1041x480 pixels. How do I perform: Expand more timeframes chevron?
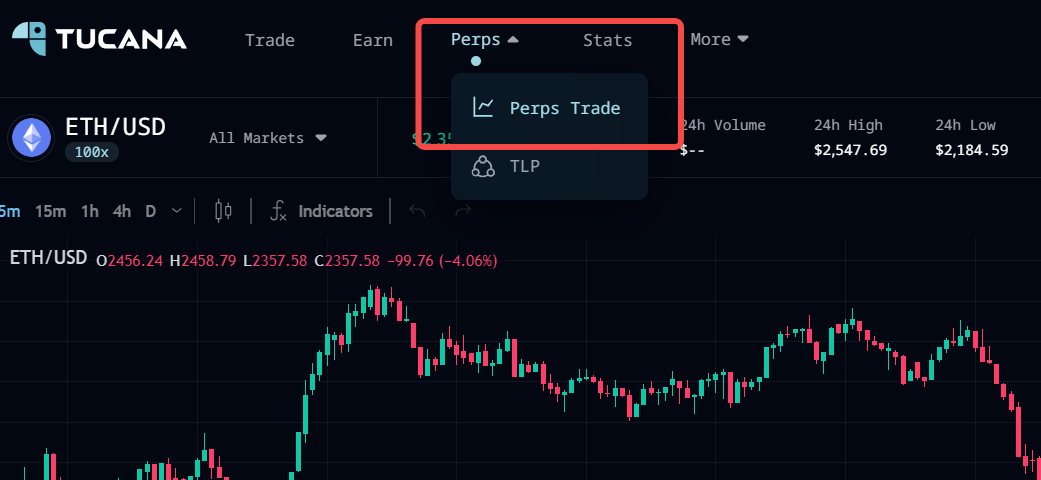click(x=177, y=211)
